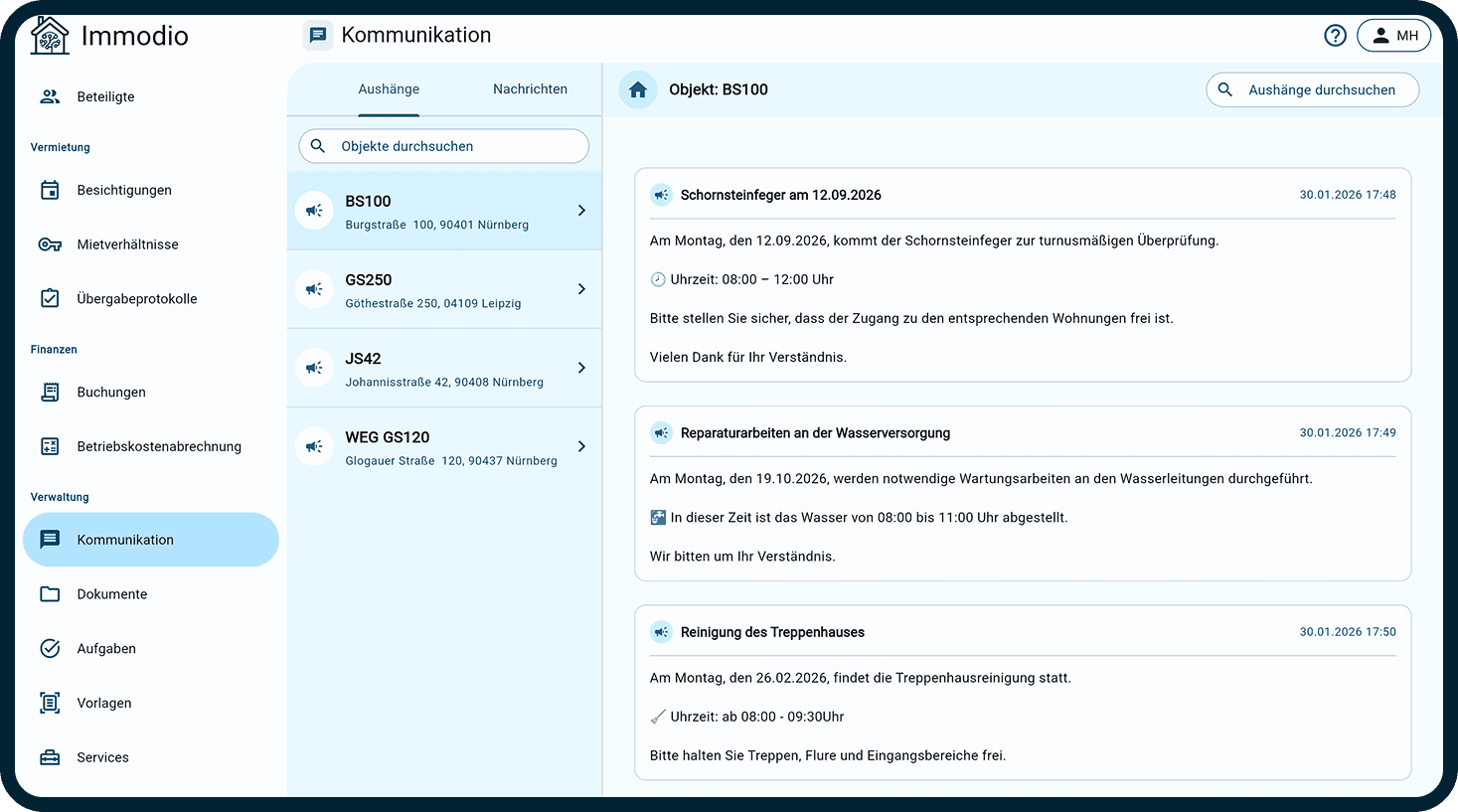Click the Reparaturarbeiten notice megaphone icon
This screenshot has width=1458, height=812.
661,433
